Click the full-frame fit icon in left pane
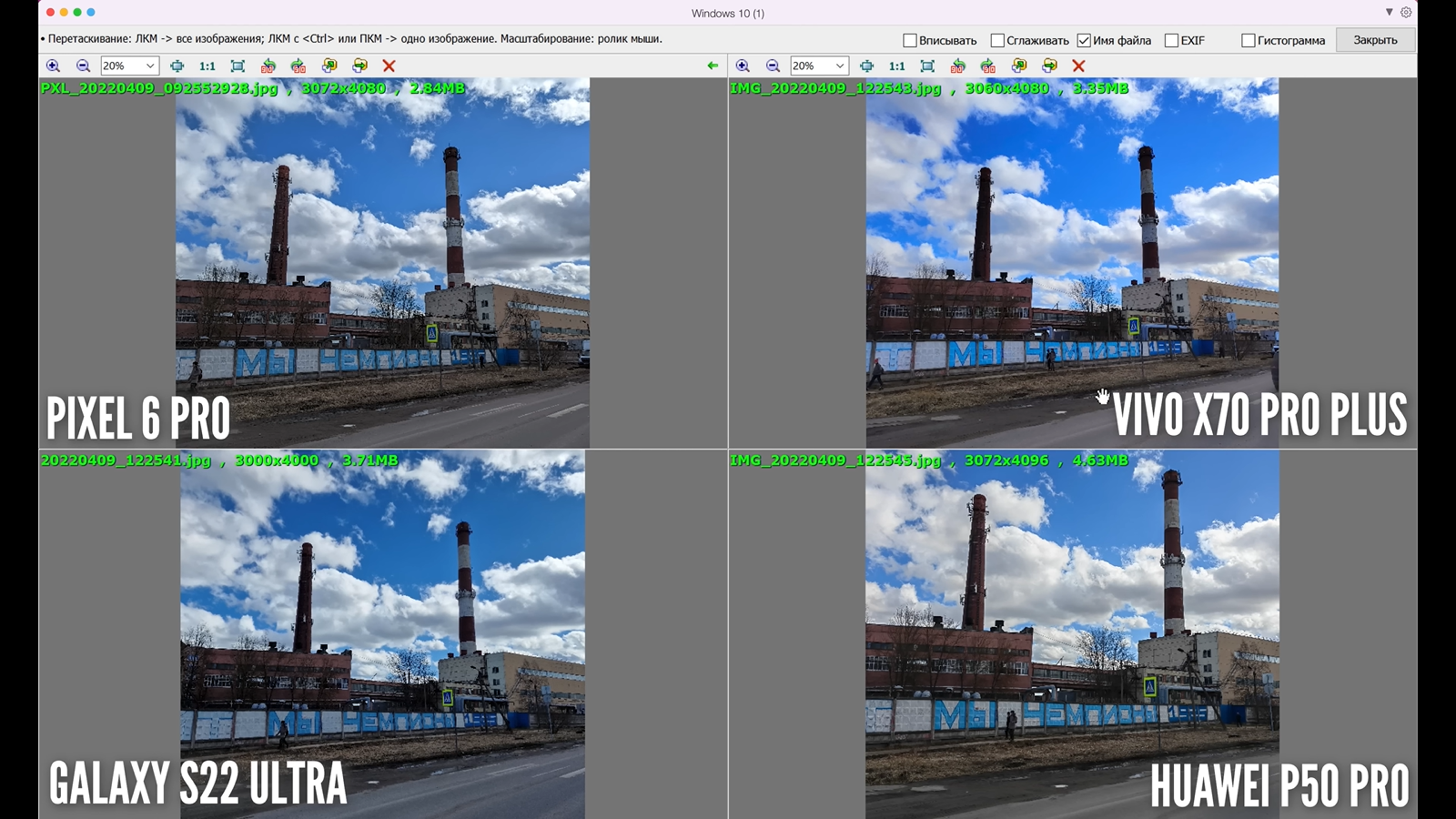 tap(238, 66)
